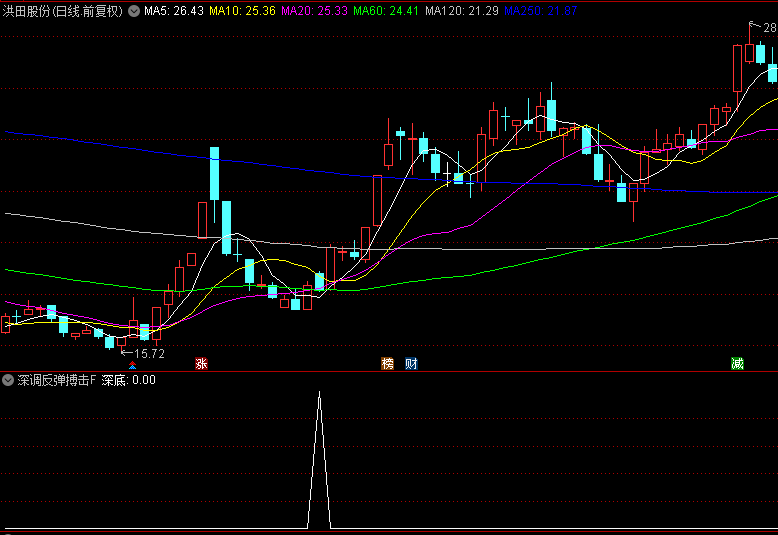Click the red-blue double arrow signal marker
This screenshot has width=778, height=535.
(x=132, y=366)
